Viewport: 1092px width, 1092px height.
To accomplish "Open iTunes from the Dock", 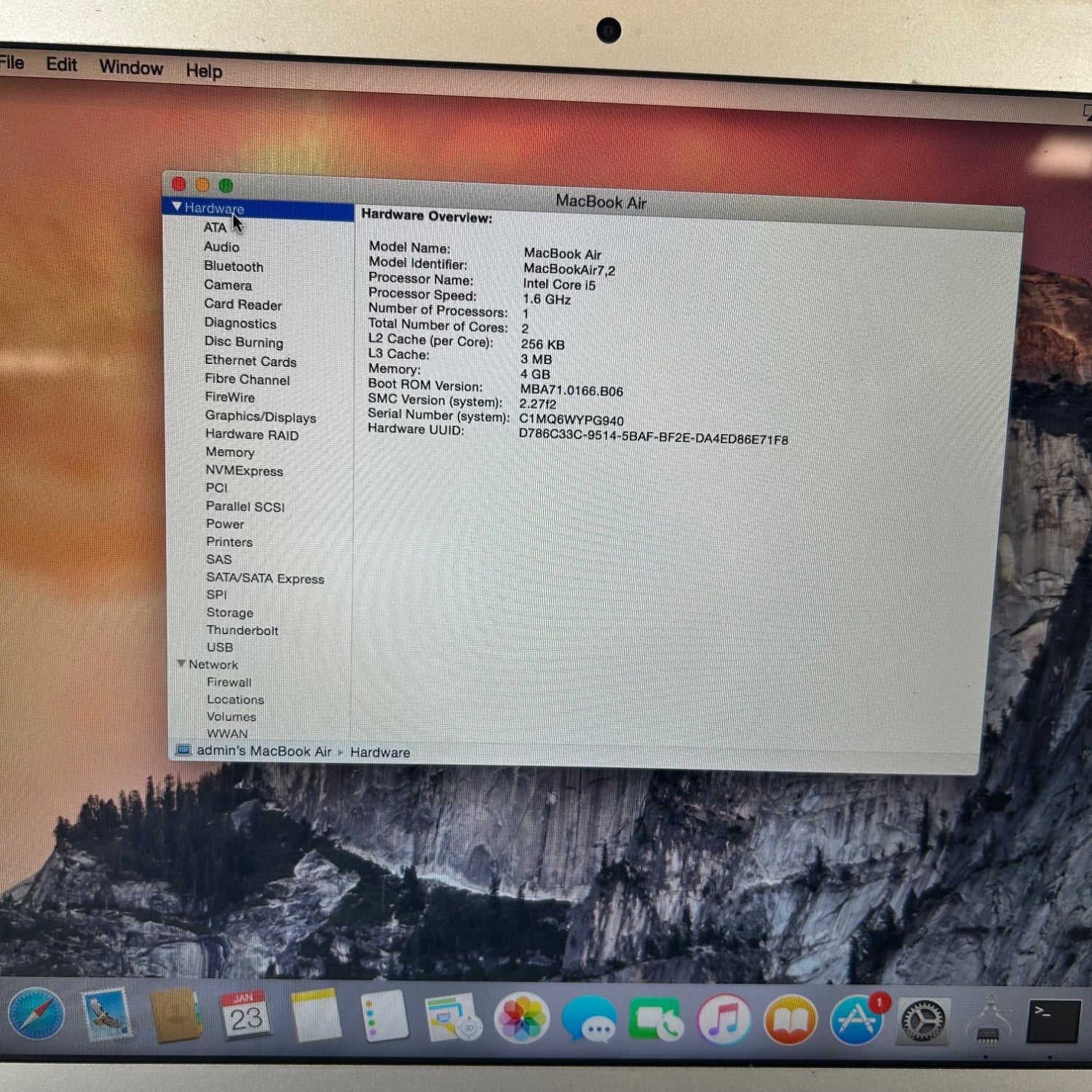I will tap(724, 1020).
